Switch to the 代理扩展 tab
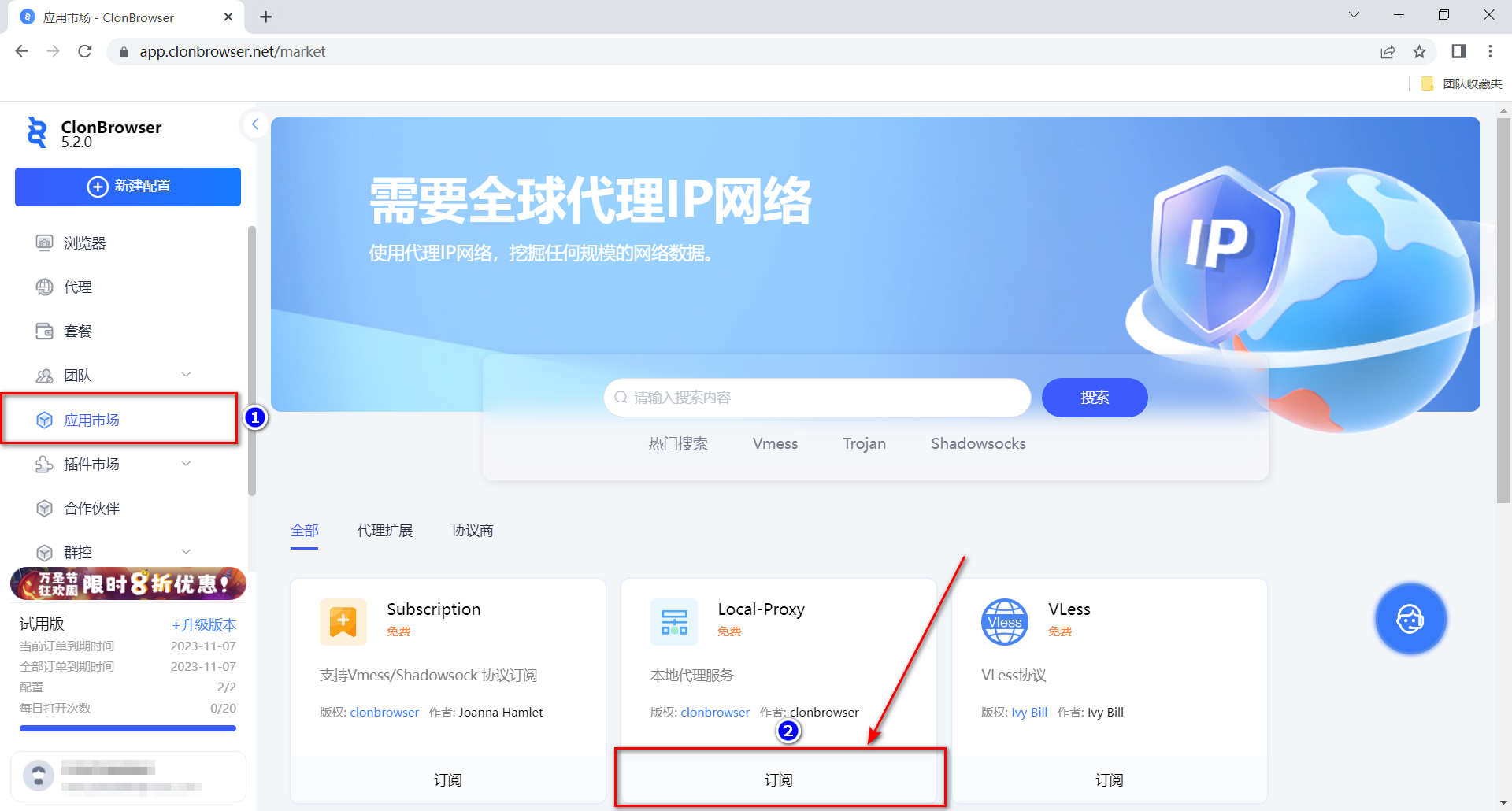 click(x=385, y=531)
